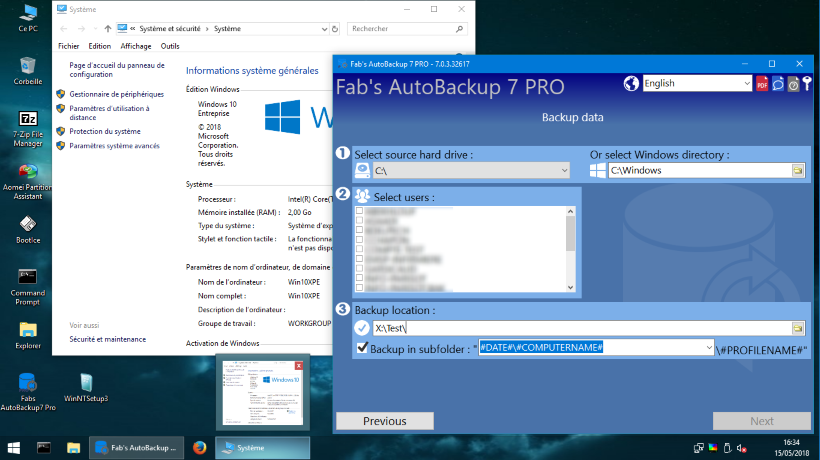Open the Corbeille recycle bin icon
This screenshot has width=820, height=460.
pos(28,71)
